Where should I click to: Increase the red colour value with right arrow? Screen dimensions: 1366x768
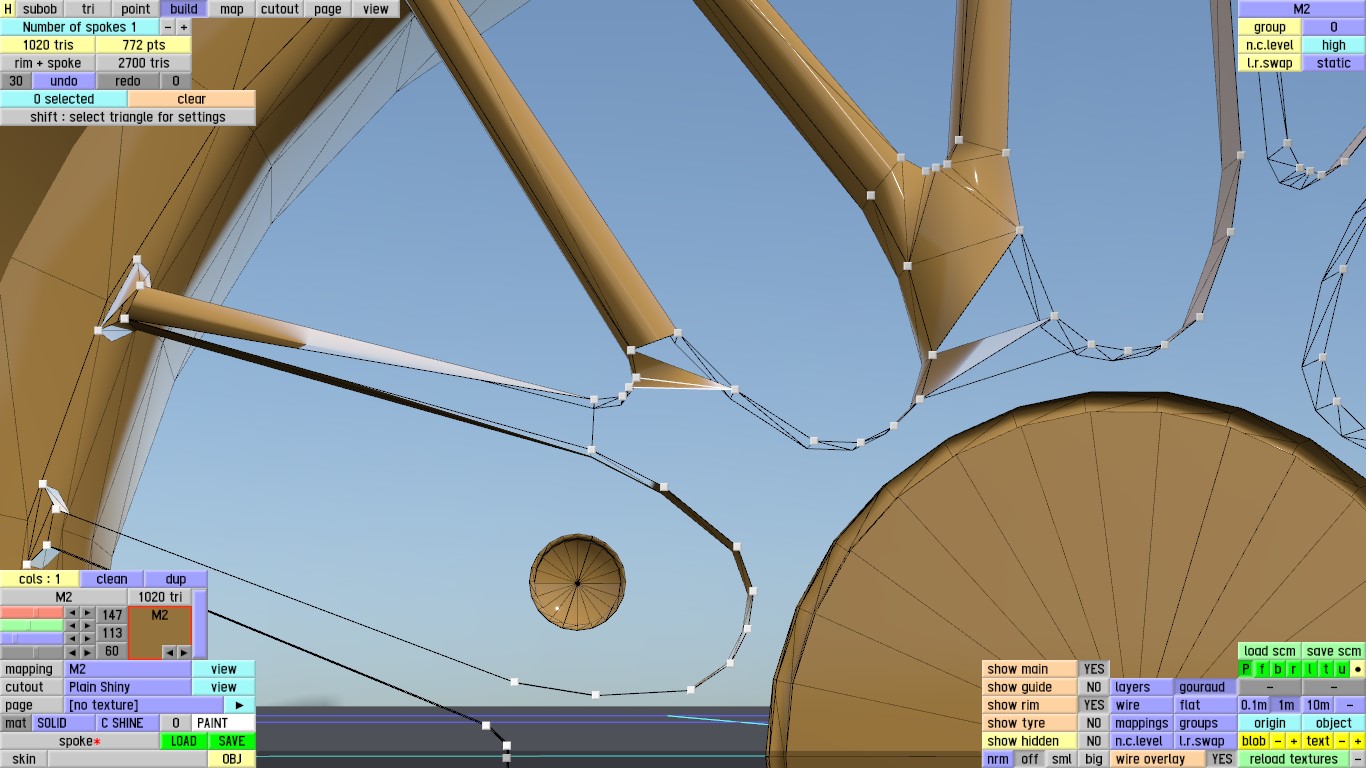point(88,613)
